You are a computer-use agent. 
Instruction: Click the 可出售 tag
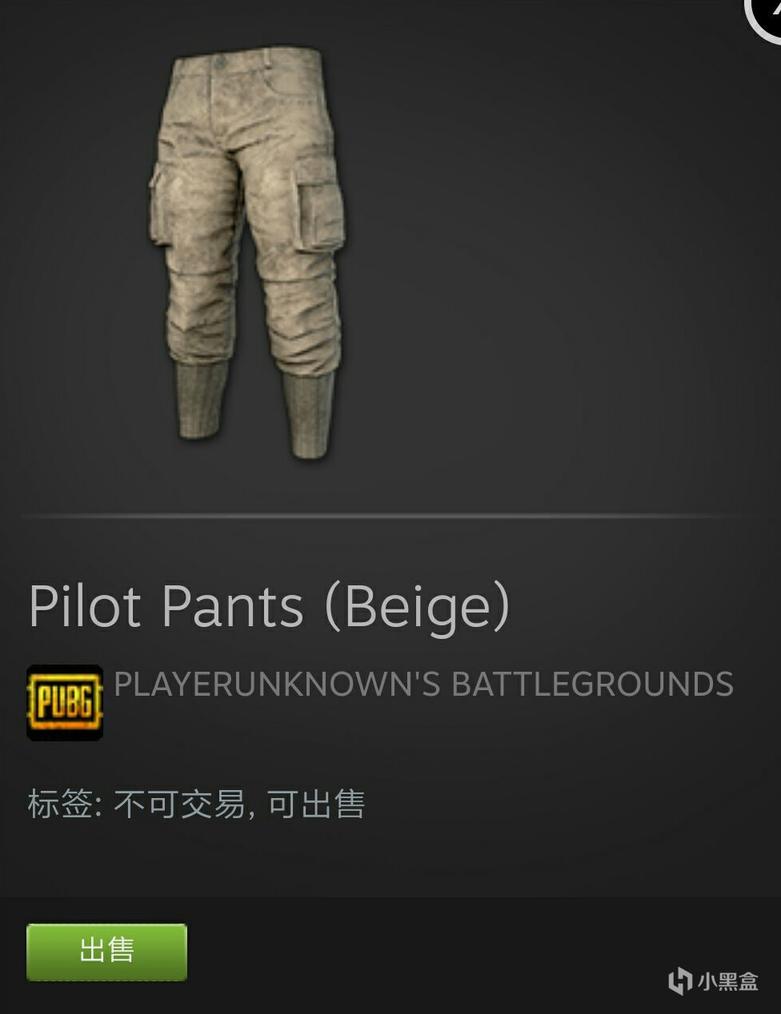tap(316, 804)
